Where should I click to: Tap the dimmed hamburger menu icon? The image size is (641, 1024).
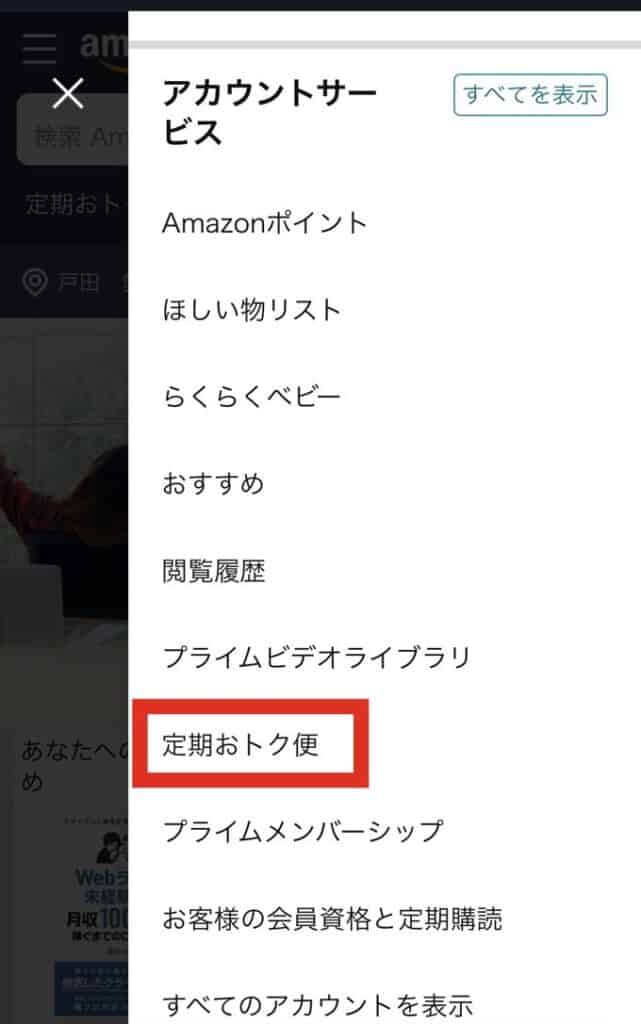point(39,48)
